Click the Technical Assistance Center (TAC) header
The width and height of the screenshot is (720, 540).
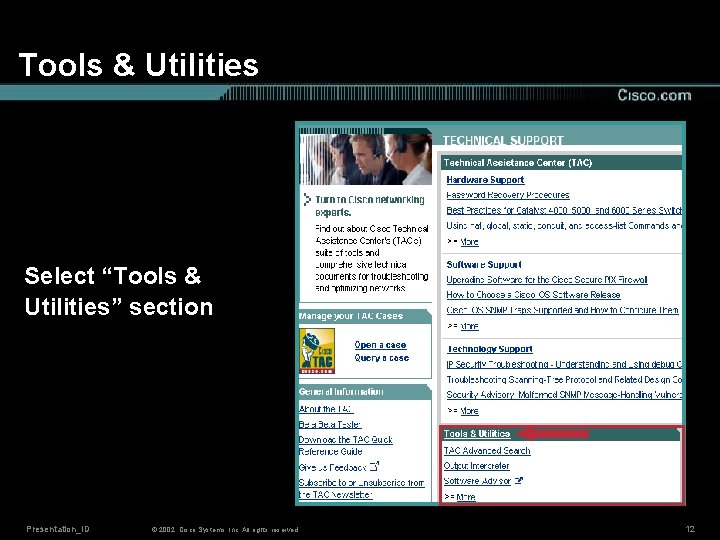(518, 163)
